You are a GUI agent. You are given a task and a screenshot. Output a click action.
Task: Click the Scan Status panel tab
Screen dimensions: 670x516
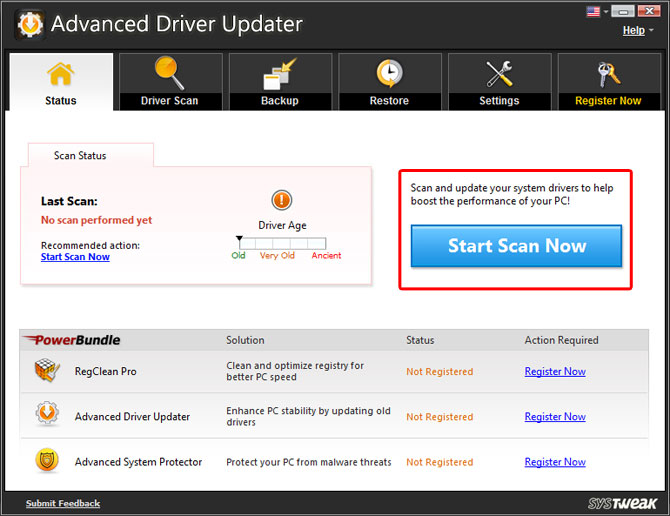(x=91, y=155)
